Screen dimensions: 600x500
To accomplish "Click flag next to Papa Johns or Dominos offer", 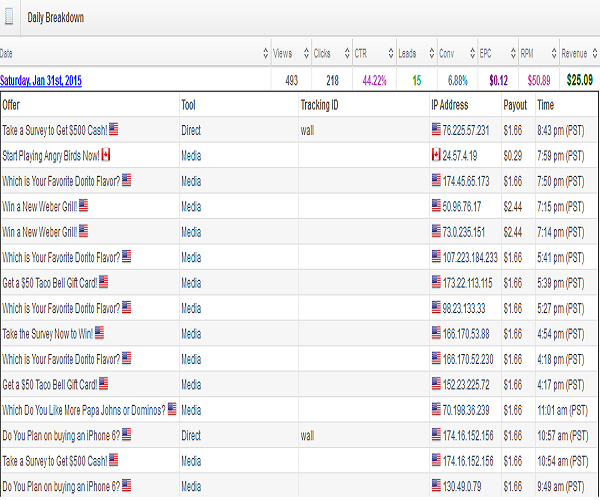I will tap(172, 409).
